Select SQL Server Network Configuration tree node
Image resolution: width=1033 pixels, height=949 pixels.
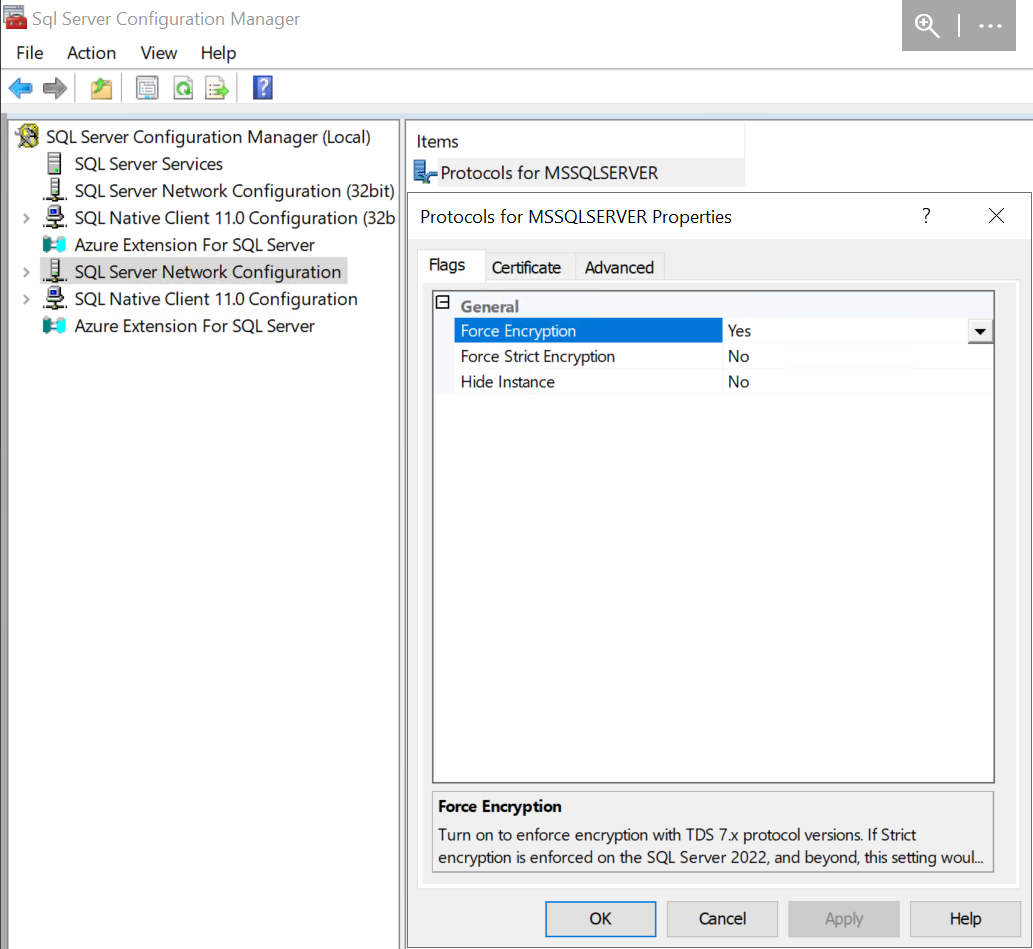click(208, 272)
